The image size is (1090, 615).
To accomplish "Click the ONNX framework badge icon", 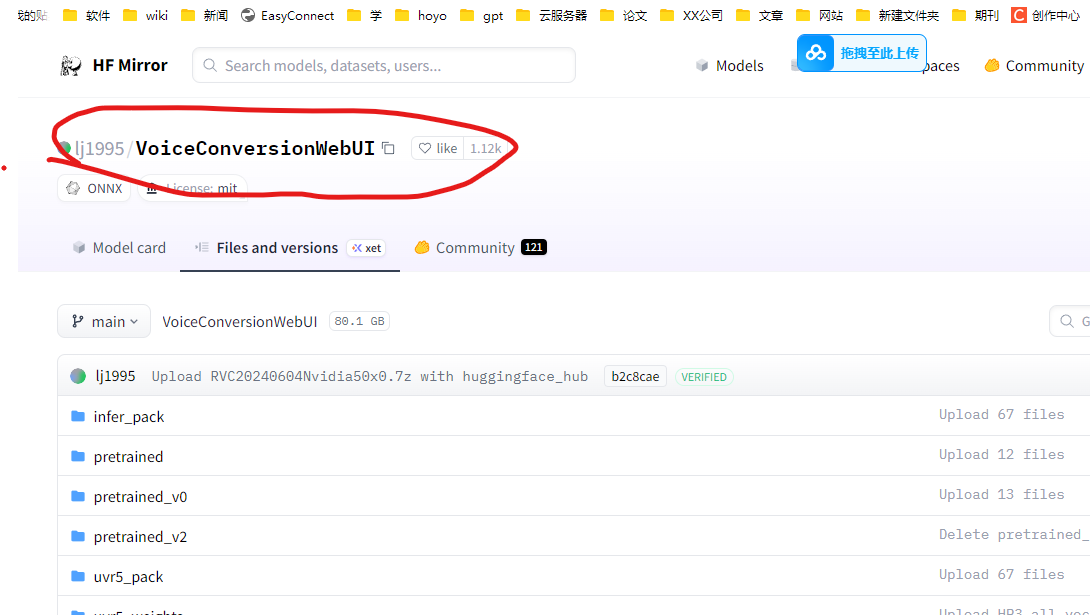I will 72,188.
